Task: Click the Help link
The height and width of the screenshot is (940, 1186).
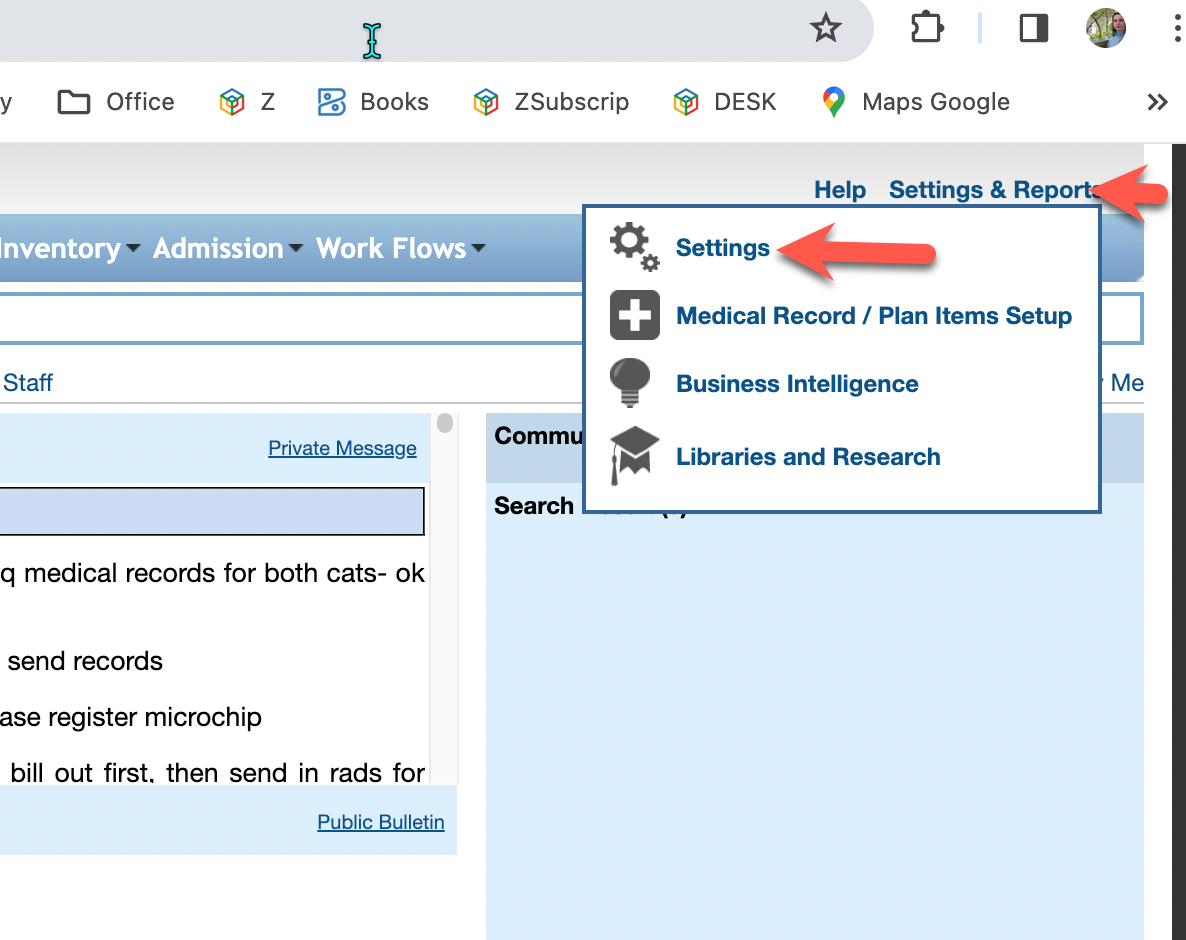Action: 839,190
